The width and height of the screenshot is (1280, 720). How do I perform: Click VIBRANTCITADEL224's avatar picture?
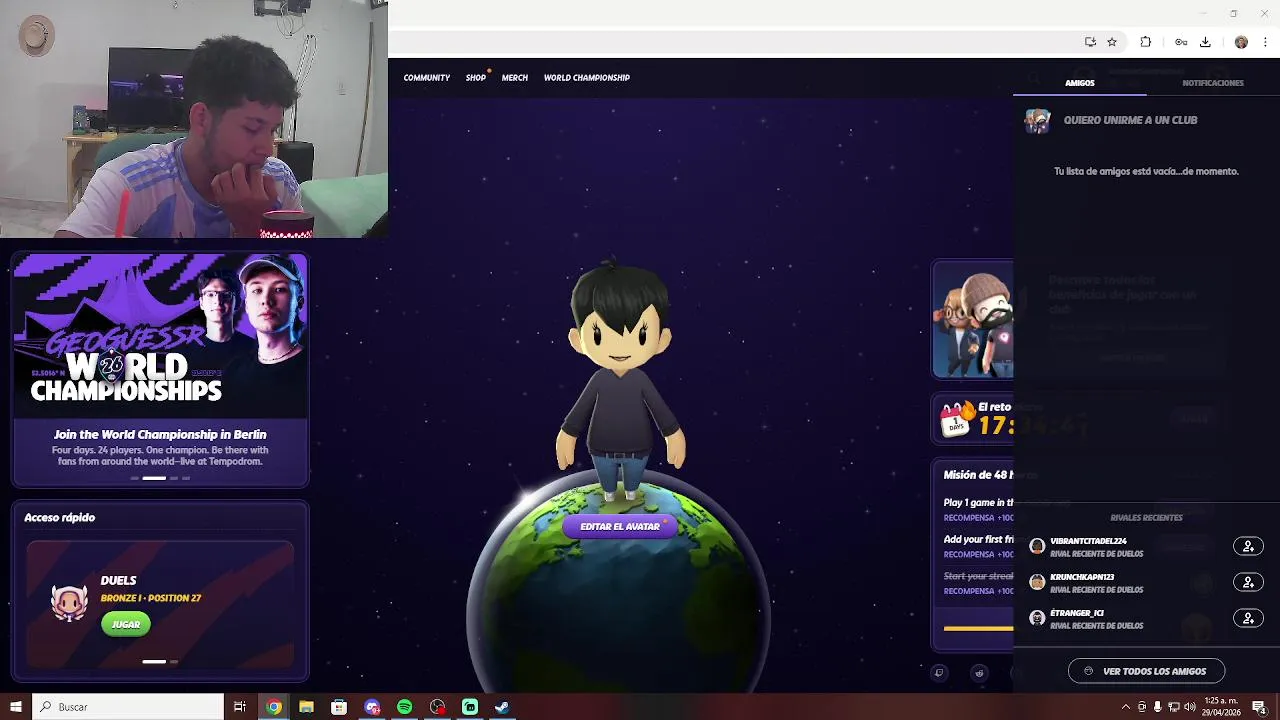(x=1037, y=546)
